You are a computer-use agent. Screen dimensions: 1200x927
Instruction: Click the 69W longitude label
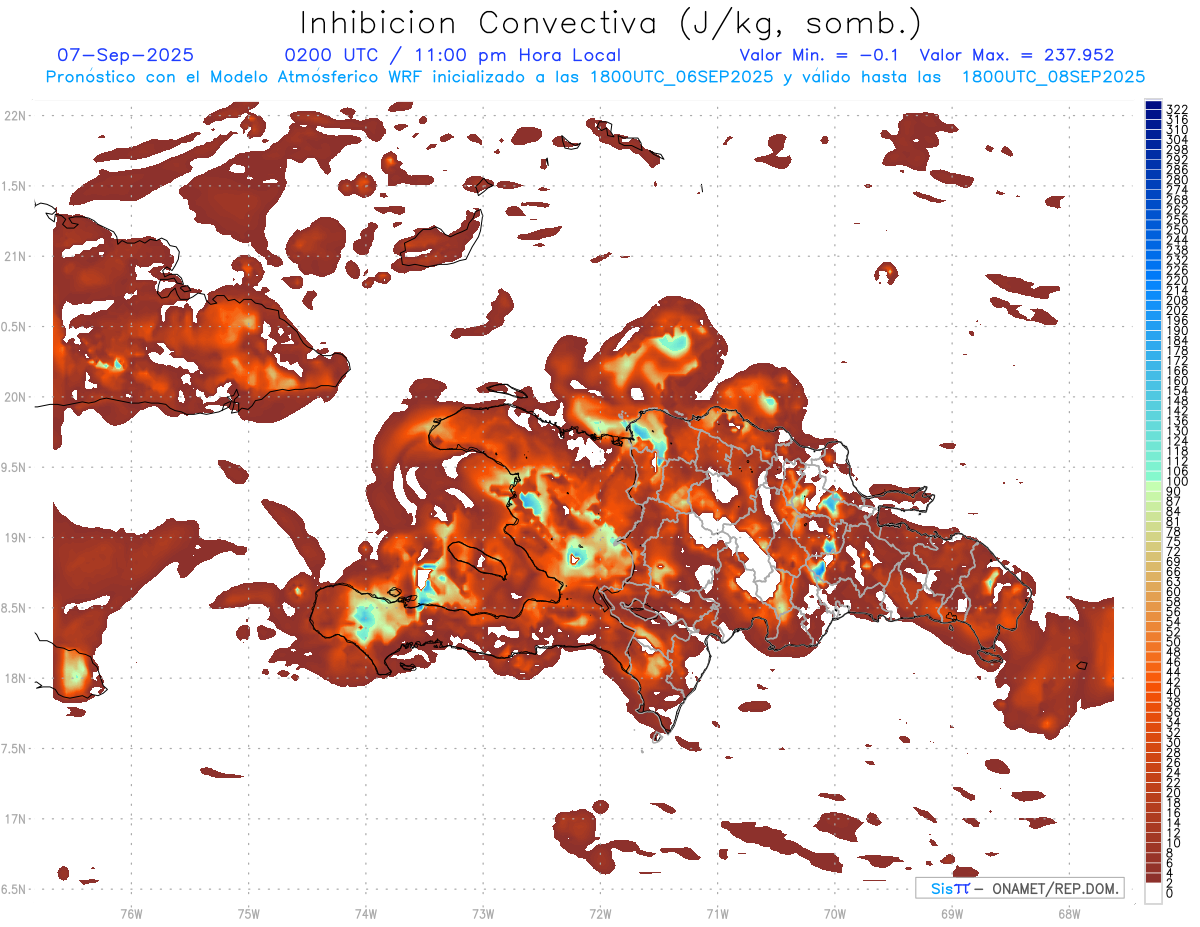(x=951, y=914)
